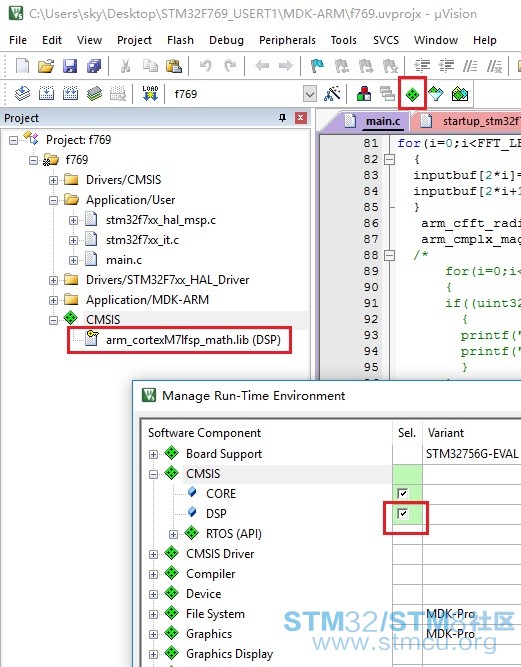Open Pack Installer icon
Image resolution: width=521 pixels, height=667 pixels.
(459, 94)
